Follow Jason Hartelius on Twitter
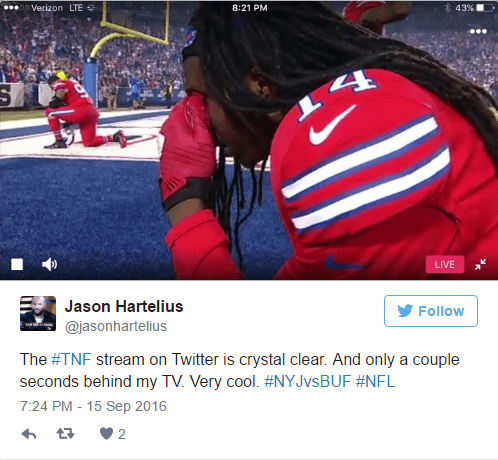The height and width of the screenshot is (460, 498). tap(431, 311)
